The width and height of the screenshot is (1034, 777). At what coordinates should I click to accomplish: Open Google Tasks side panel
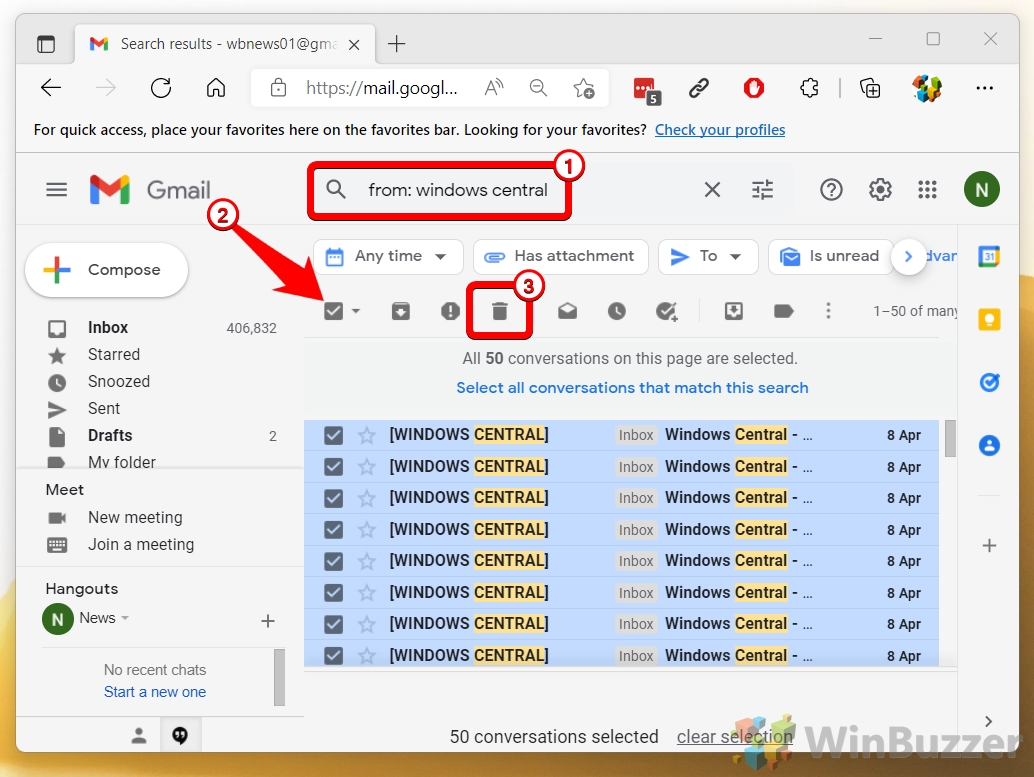(989, 382)
